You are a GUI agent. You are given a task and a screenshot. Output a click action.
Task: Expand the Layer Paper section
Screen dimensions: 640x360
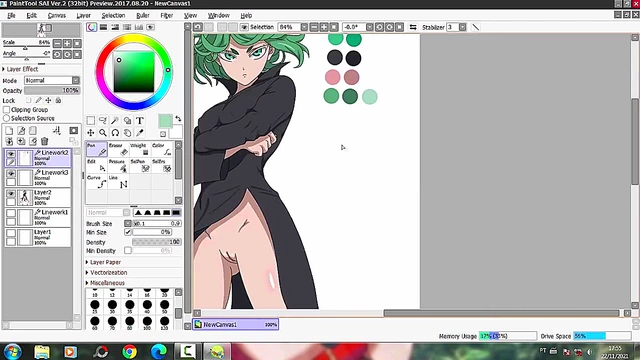click(x=103, y=262)
